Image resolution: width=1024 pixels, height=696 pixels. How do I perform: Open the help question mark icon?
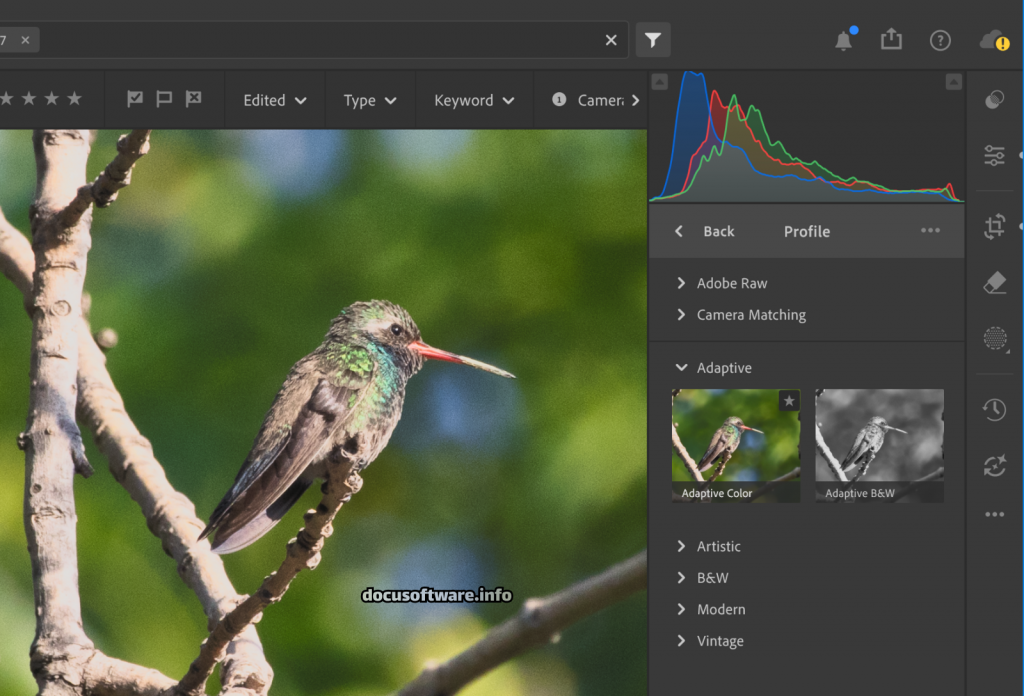tap(940, 40)
